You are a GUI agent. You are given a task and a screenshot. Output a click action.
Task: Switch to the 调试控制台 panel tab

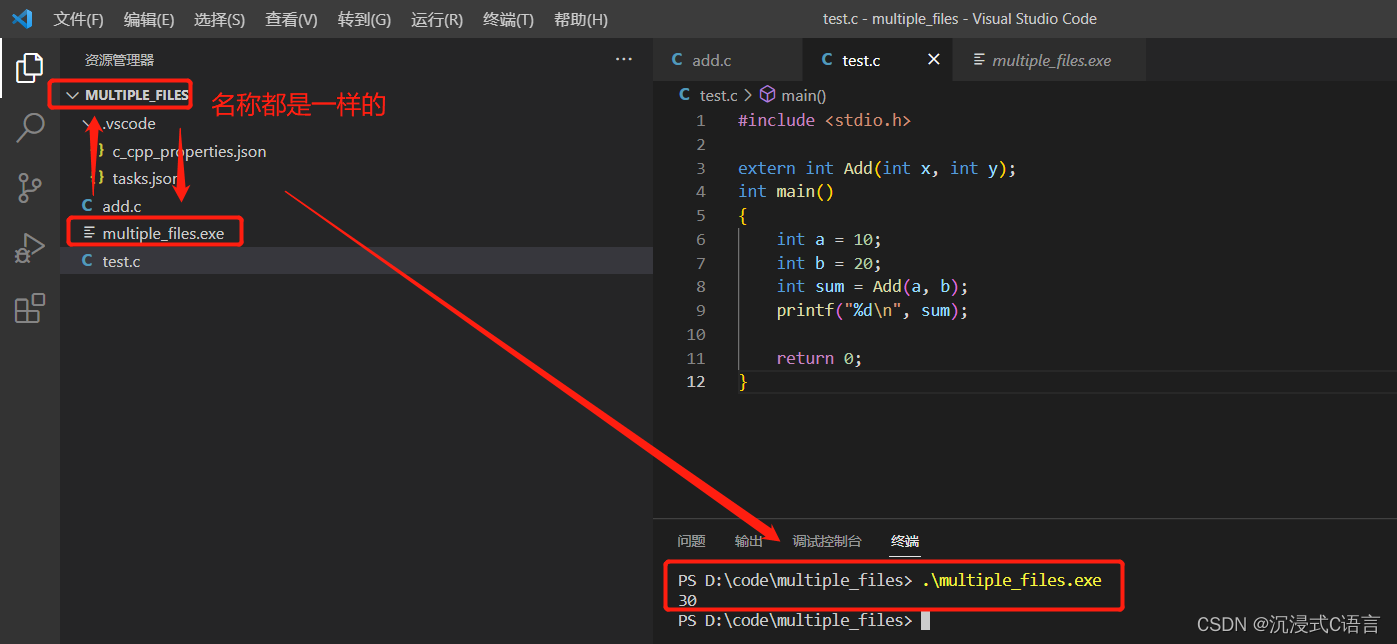[827, 541]
